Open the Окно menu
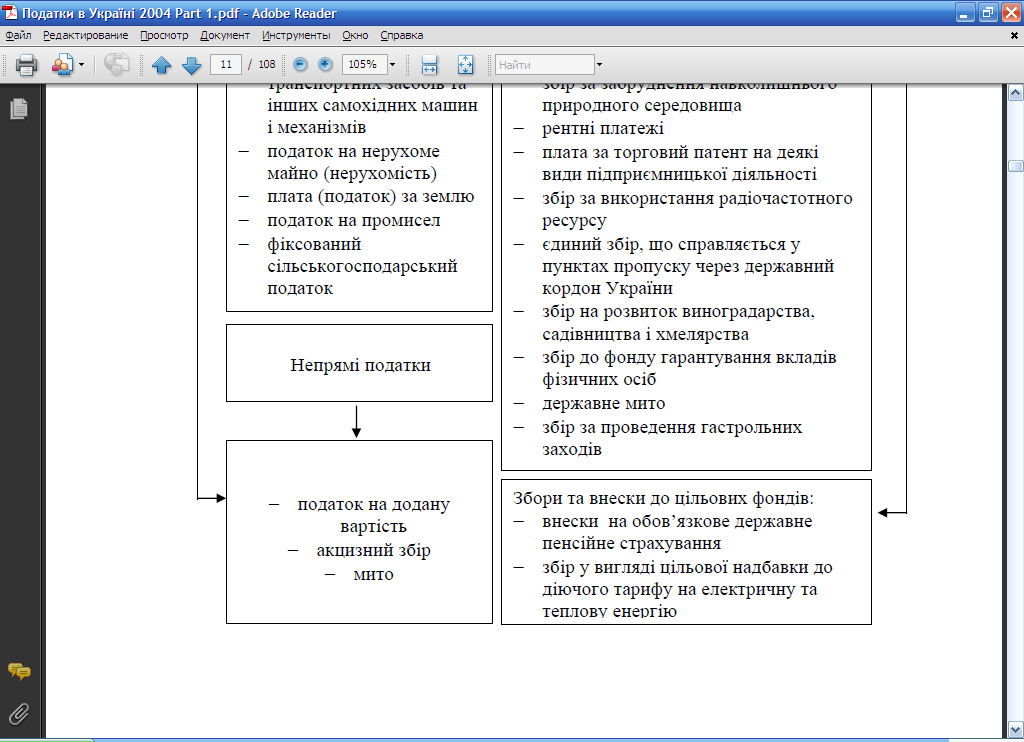 pyautogui.click(x=355, y=35)
